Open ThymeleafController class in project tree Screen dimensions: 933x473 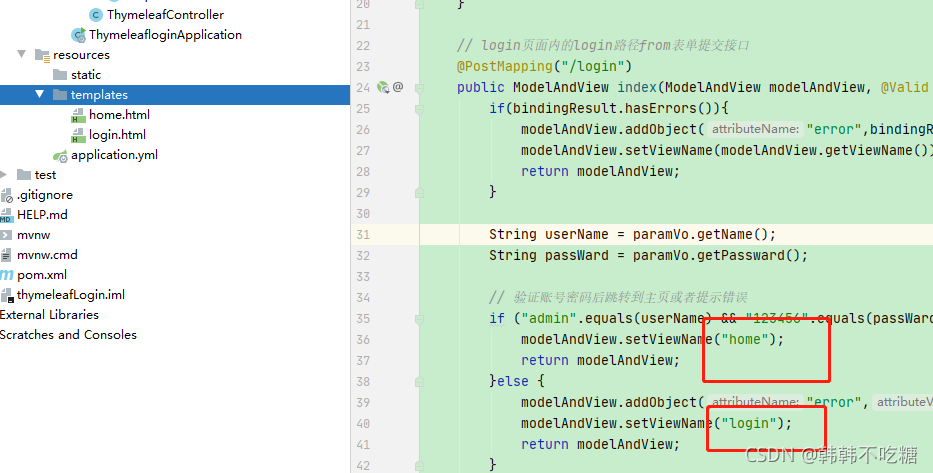point(165,15)
